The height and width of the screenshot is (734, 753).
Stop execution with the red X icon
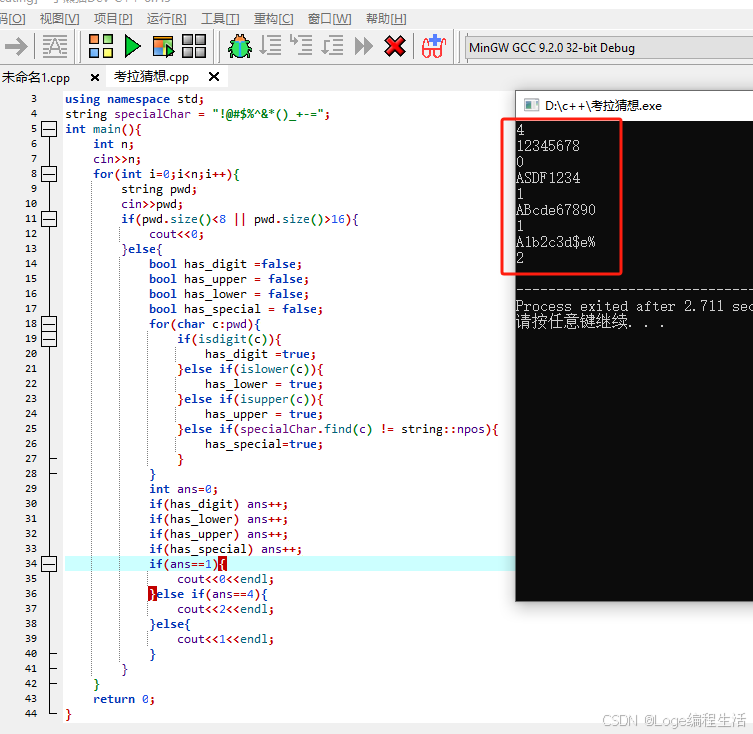coord(395,46)
